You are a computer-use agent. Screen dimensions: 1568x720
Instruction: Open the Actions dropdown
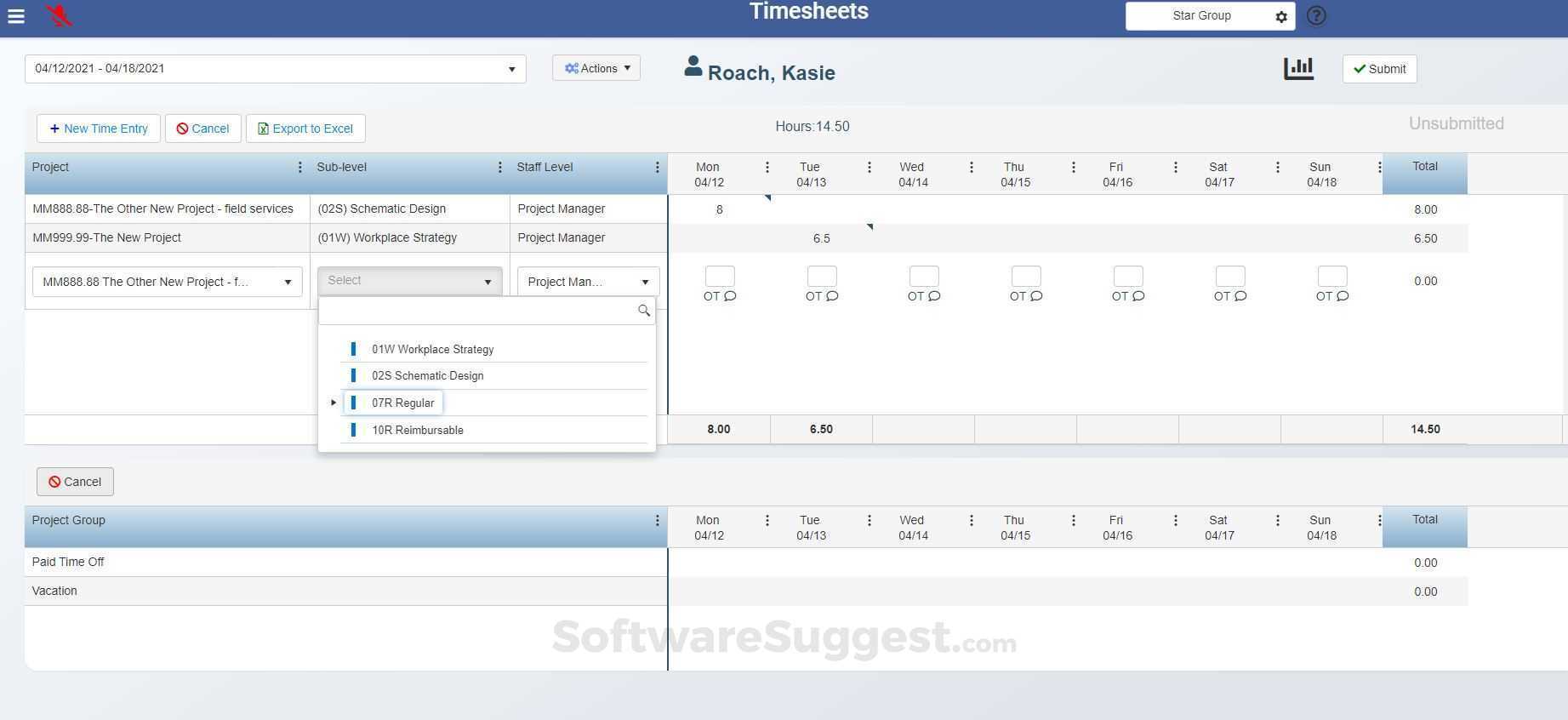[x=596, y=68]
